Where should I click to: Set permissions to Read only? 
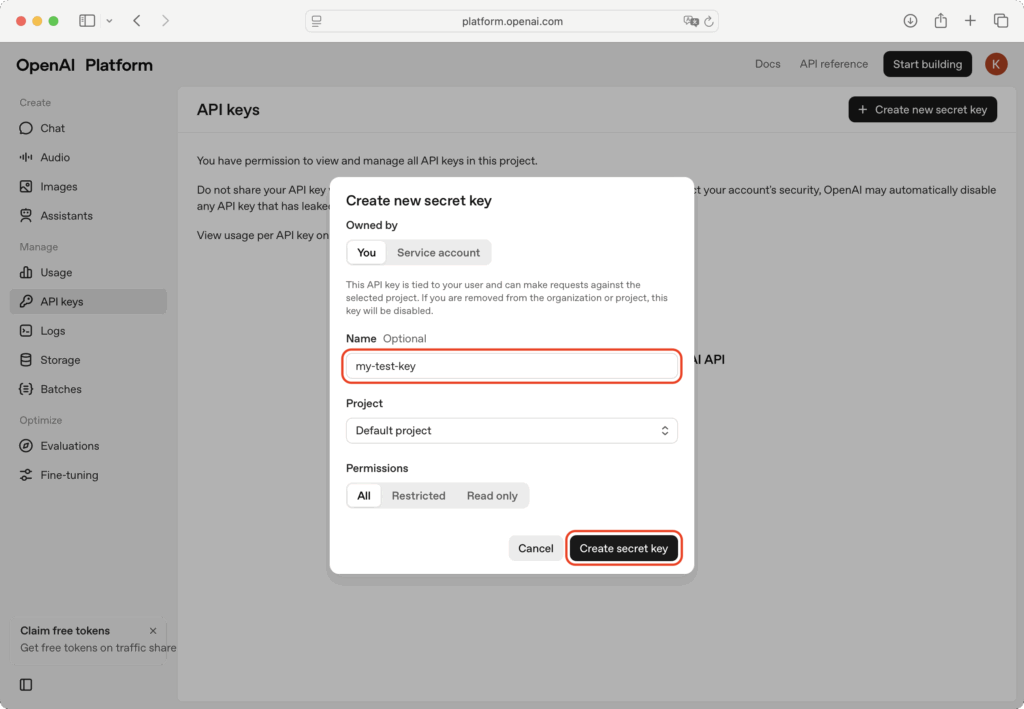[x=492, y=496]
